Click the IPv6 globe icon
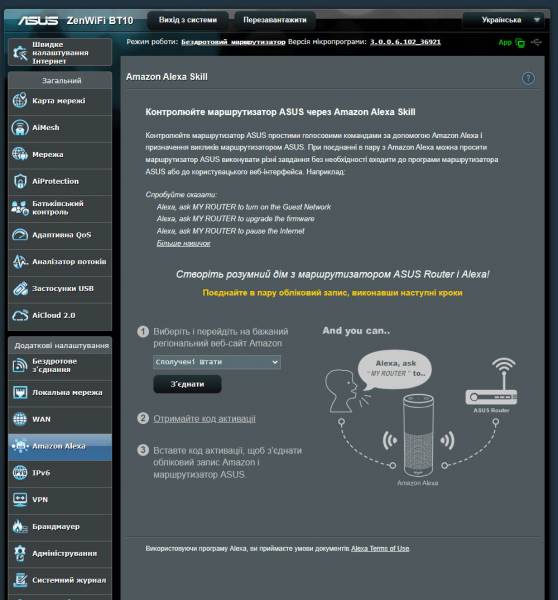558x600 pixels. click(x=20, y=473)
